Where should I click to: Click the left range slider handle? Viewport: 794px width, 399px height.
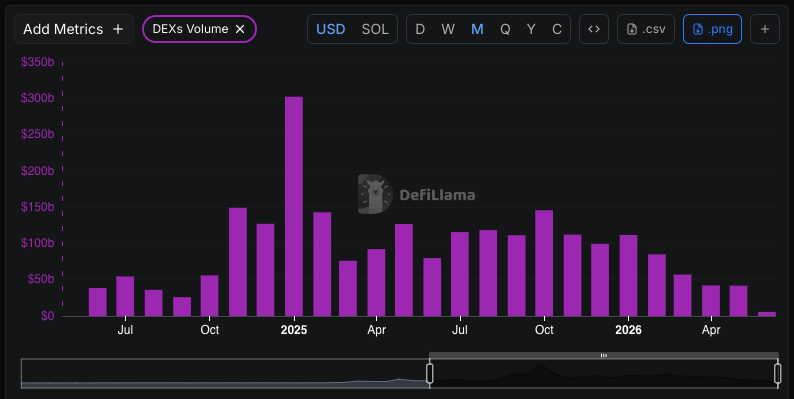[x=429, y=373]
